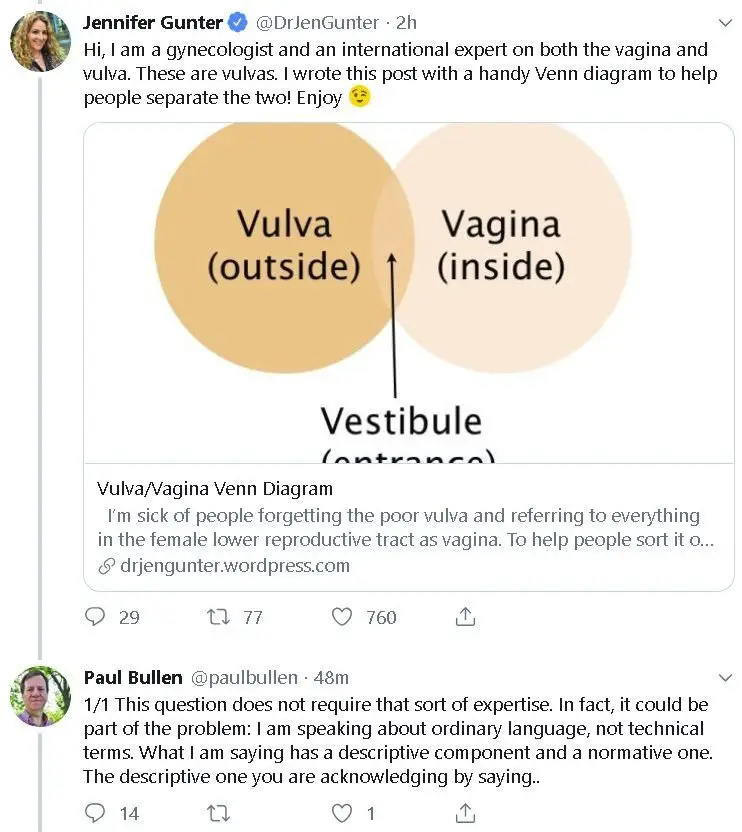
Task: Click the Paul Bullen display name
Action: [x=133, y=678]
